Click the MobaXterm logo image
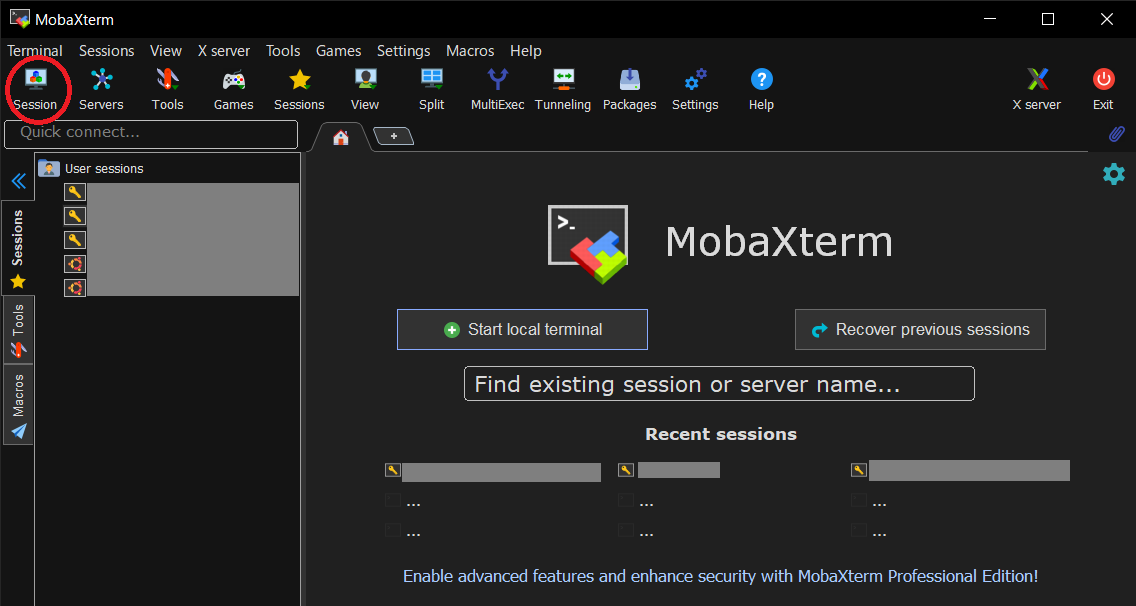1136x606 pixels. (x=588, y=244)
